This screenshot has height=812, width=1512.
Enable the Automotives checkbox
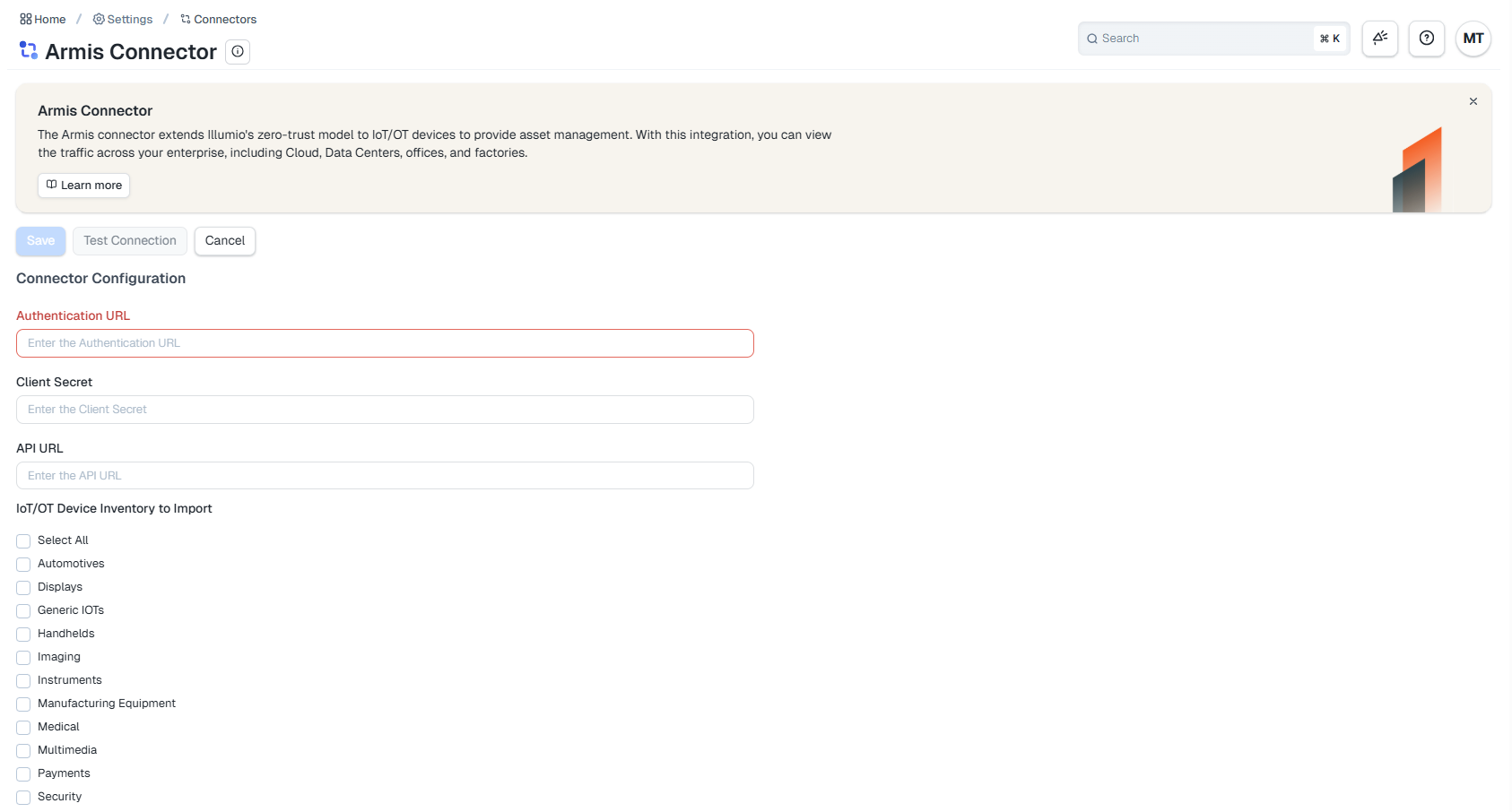(x=23, y=565)
